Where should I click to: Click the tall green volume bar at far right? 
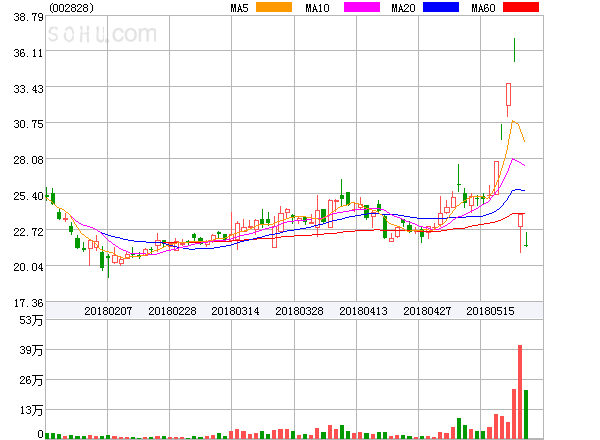click(x=526, y=414)
